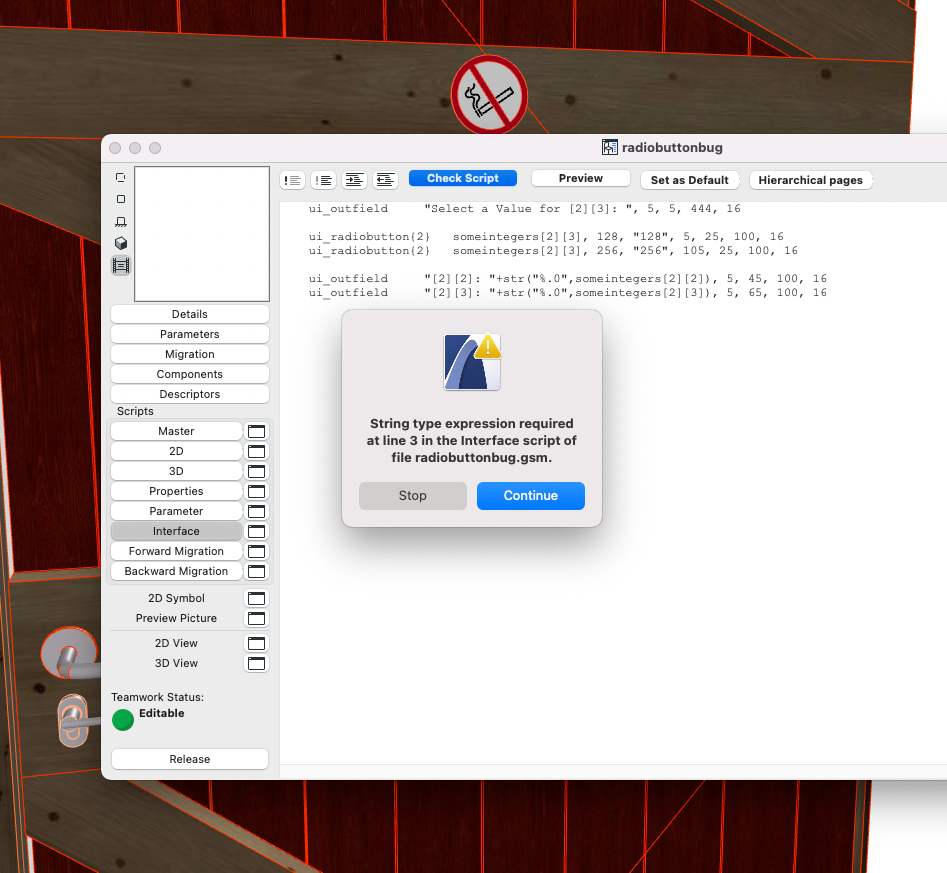
Task: Open 3D script in separate window icon
Action: coord(257,471)
